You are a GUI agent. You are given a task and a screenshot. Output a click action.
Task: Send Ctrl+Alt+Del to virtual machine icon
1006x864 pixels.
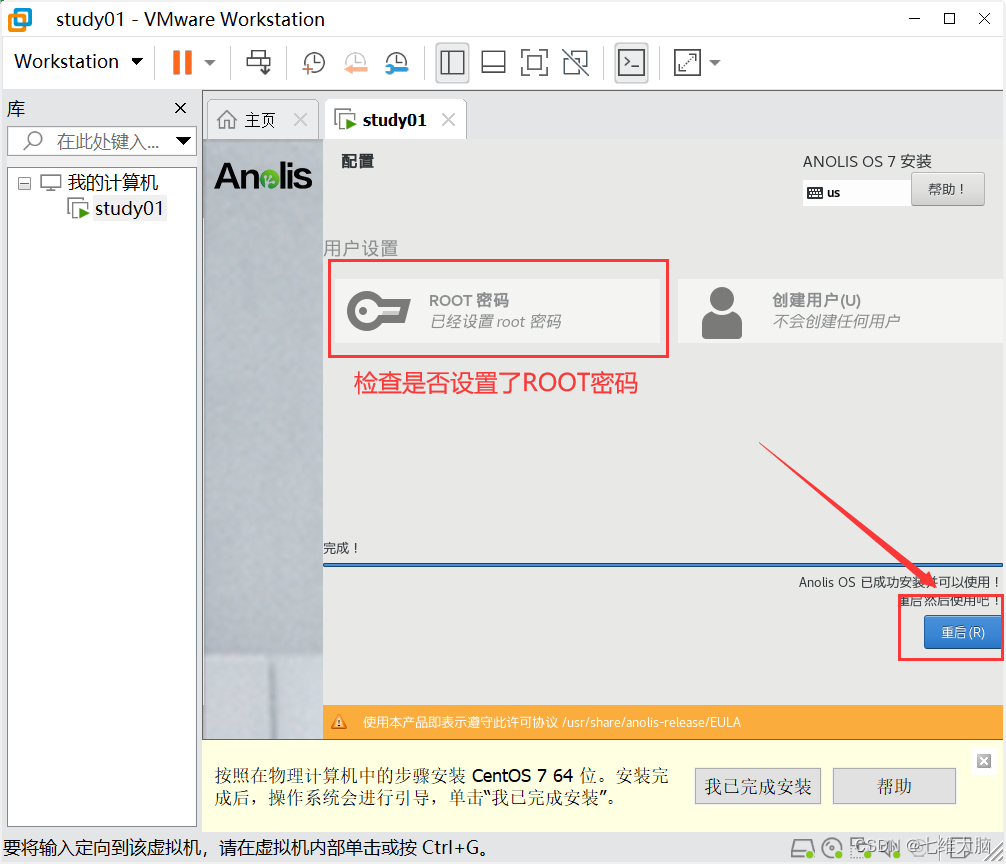pos(259,62)
